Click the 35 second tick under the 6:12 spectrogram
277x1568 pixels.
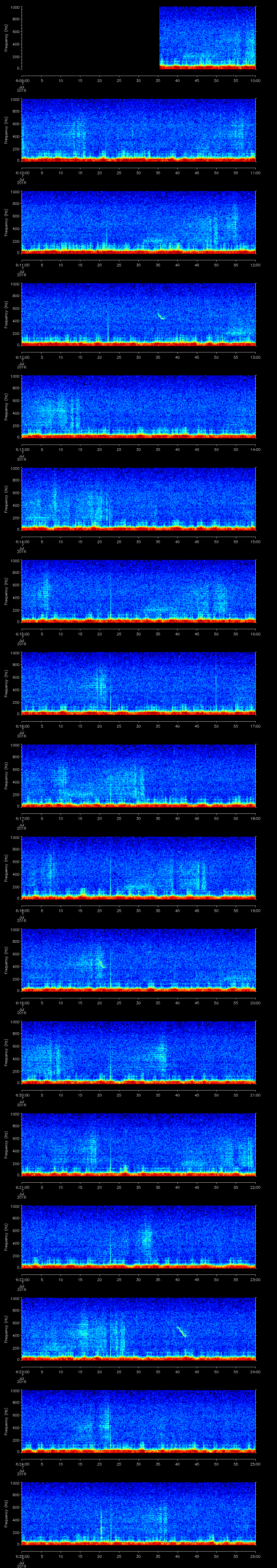point(158,357)
